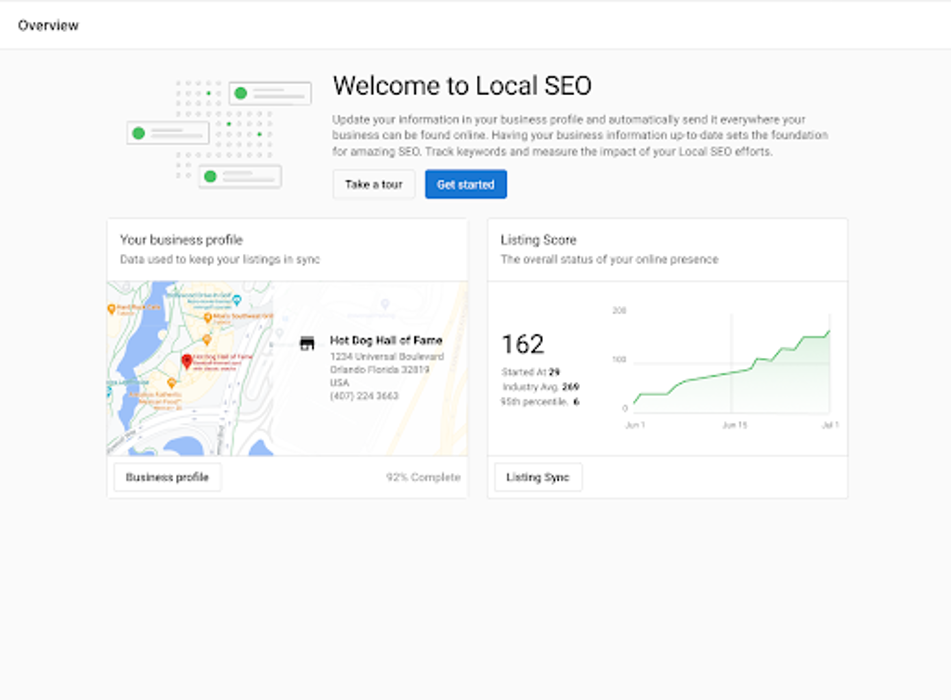Click the 92% Complete status text
This screenshot has width=951, height=700.
click(423, 478)
